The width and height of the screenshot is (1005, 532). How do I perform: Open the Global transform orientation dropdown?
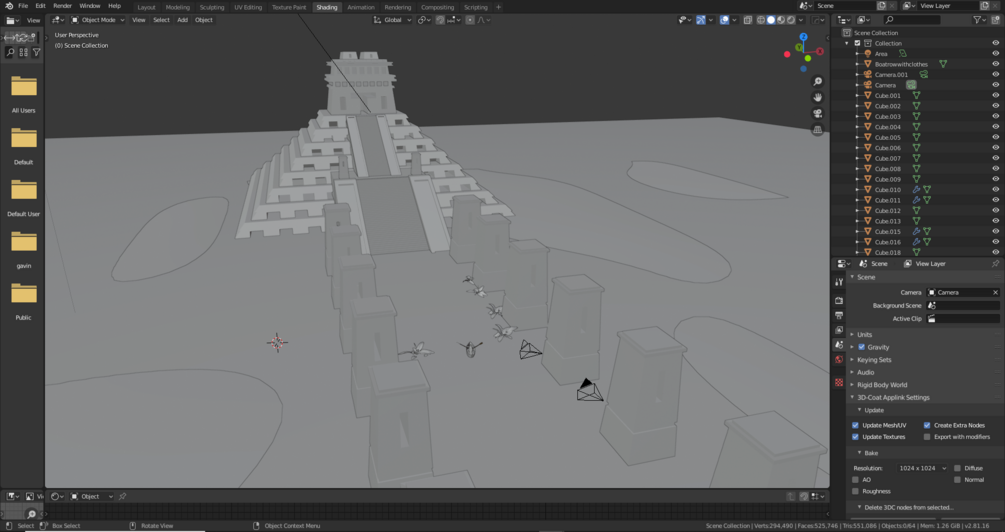392,20
